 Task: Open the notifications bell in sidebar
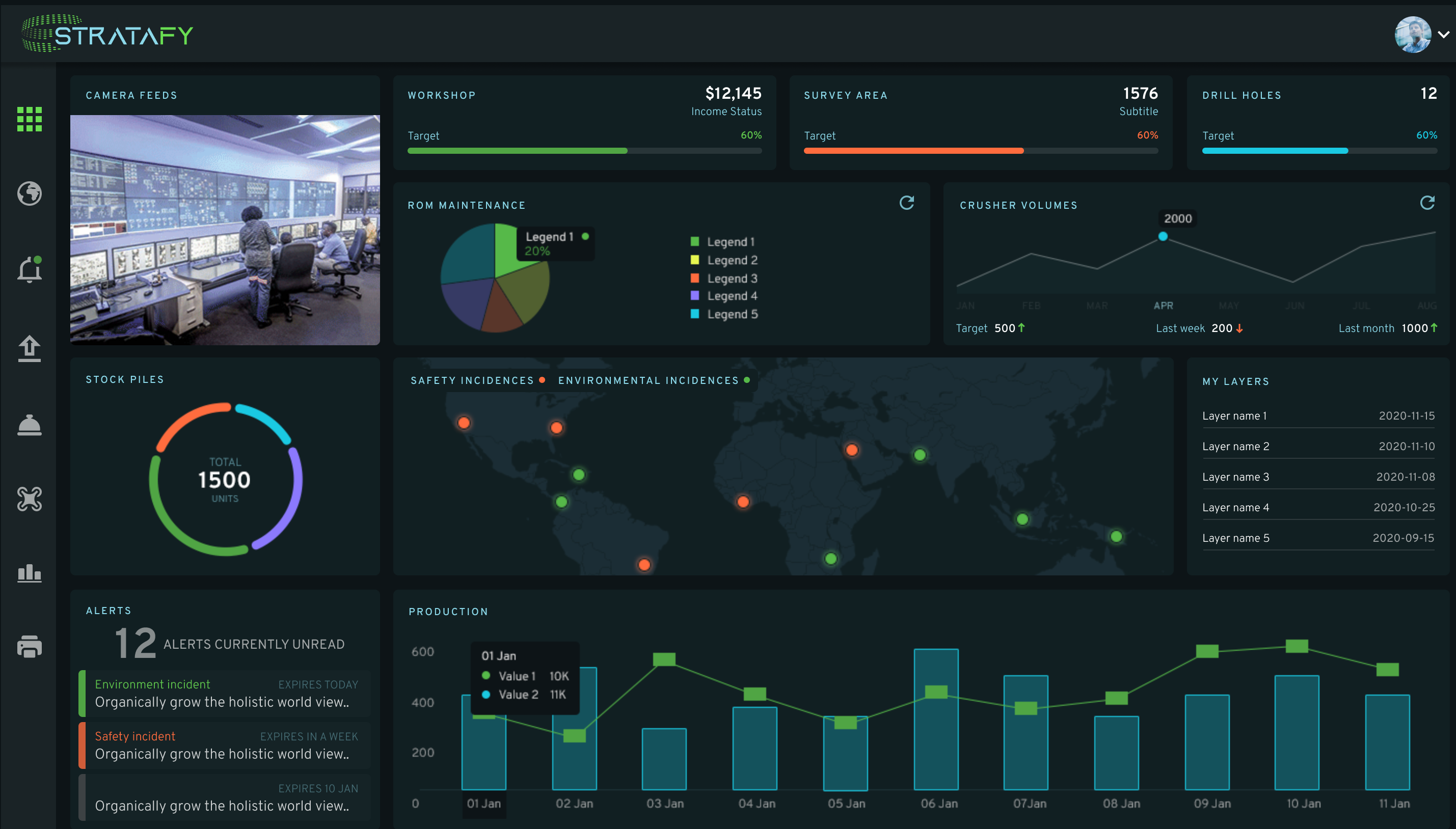click(x=30, y=269)
